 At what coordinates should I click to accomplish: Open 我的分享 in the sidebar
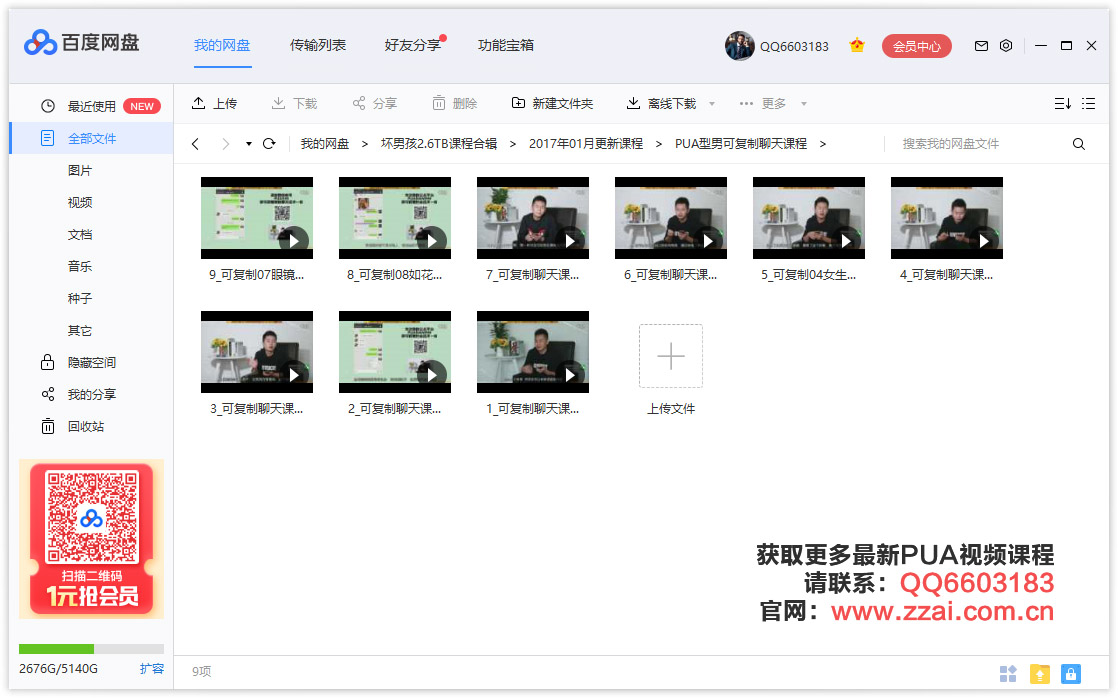[x=91, y=395]
